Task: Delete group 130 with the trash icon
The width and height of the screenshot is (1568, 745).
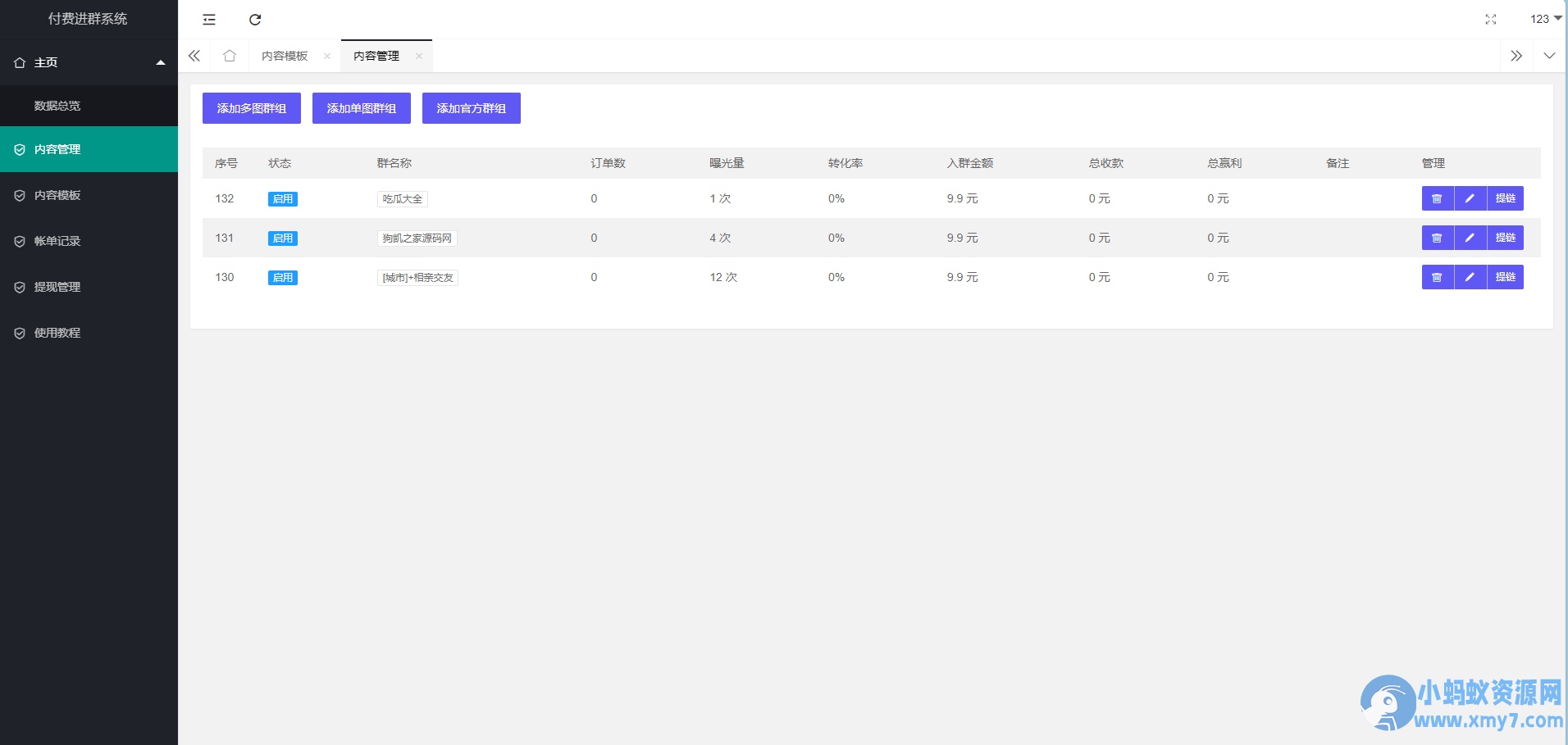Action: pyautogui.click(x=1437, y=277)
